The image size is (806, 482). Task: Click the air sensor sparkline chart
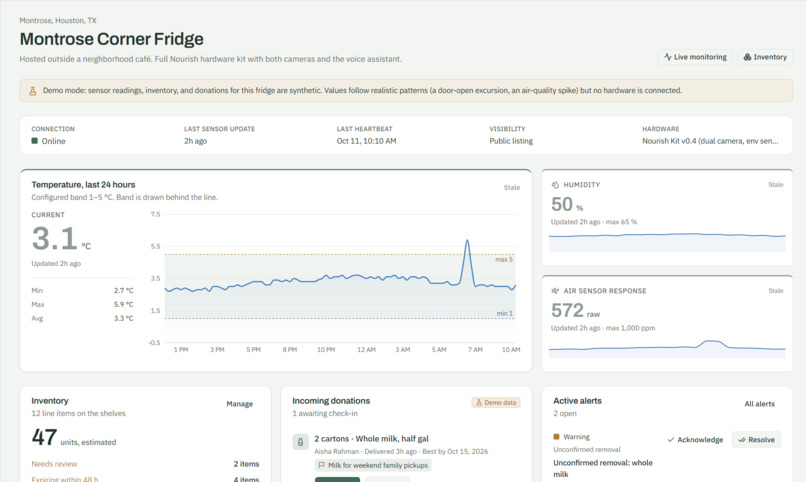click(667, 348)
